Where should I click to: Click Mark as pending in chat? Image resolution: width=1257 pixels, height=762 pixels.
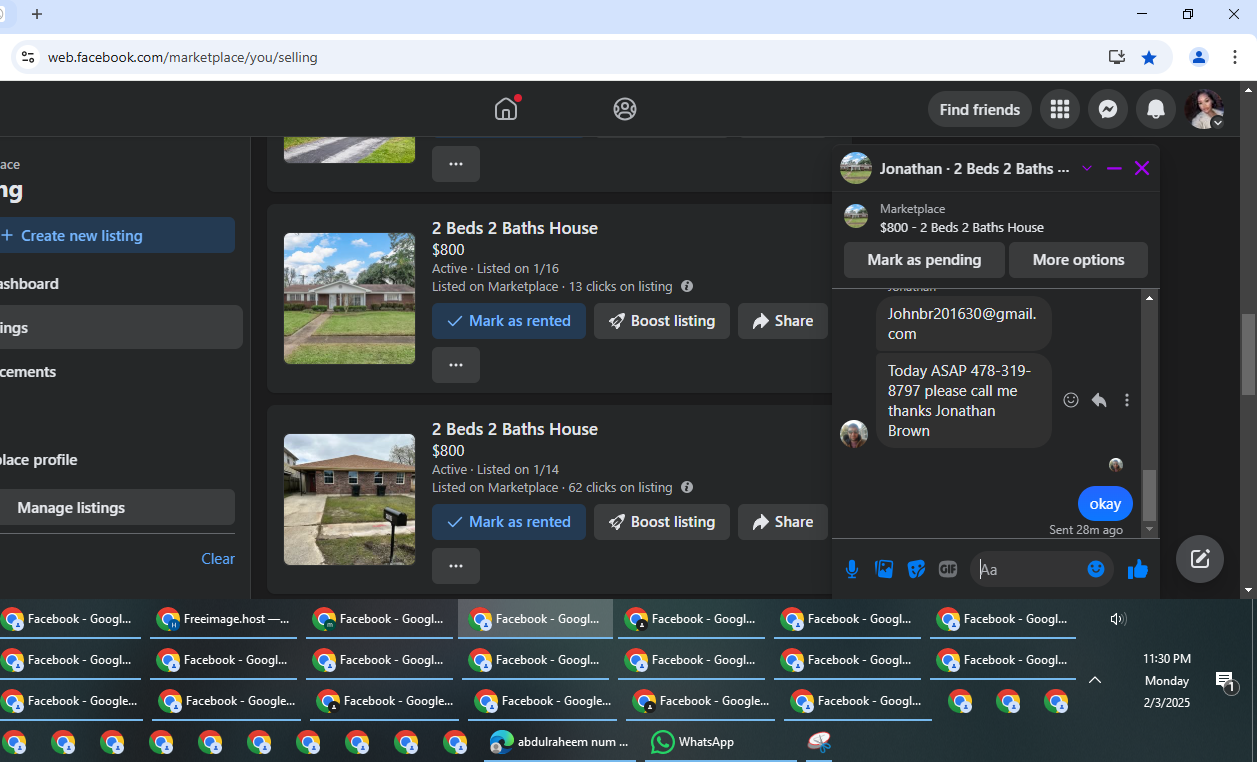point(924,259)
